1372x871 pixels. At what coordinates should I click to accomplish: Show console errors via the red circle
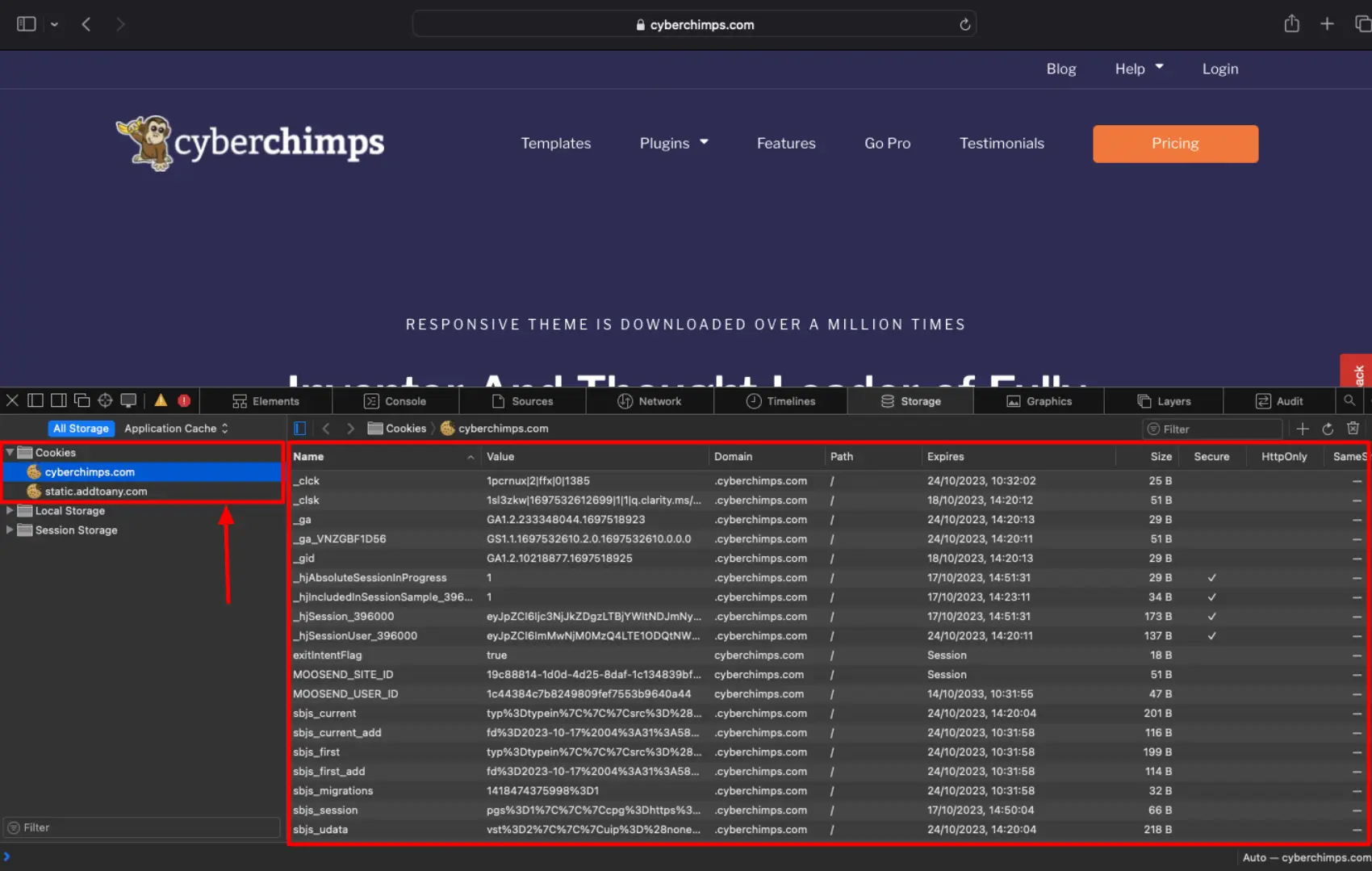point(184,400)
